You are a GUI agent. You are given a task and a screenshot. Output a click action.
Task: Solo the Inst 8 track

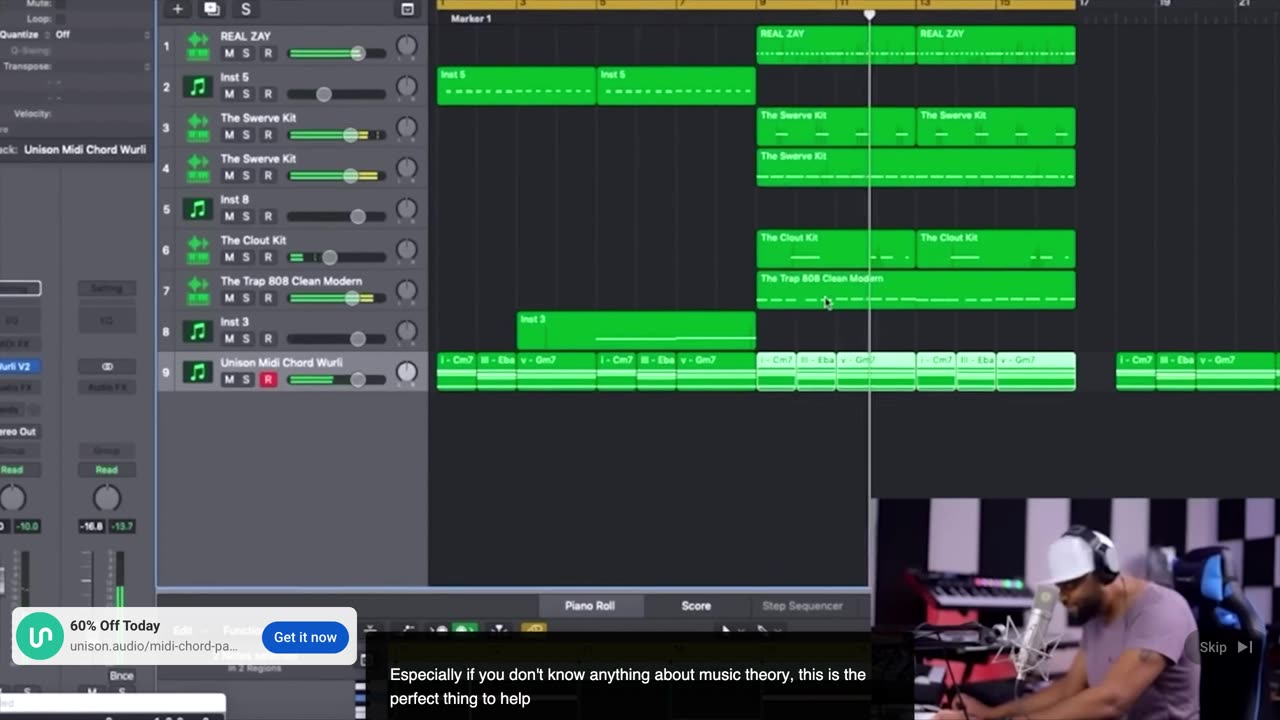click(246, 217)
